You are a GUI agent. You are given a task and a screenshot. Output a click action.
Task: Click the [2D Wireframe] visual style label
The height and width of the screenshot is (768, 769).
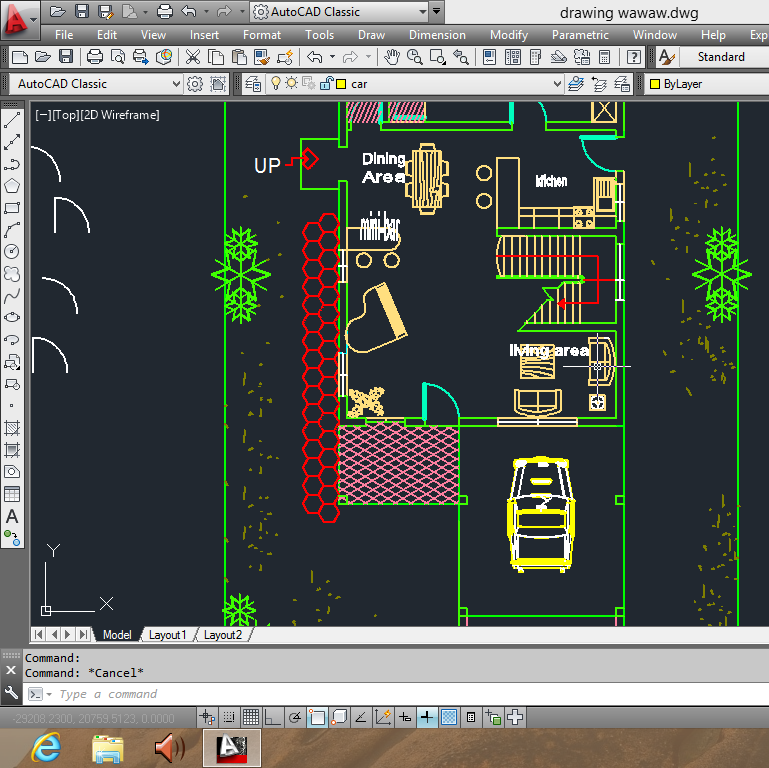pyautogui.click(x=119, y=115)
